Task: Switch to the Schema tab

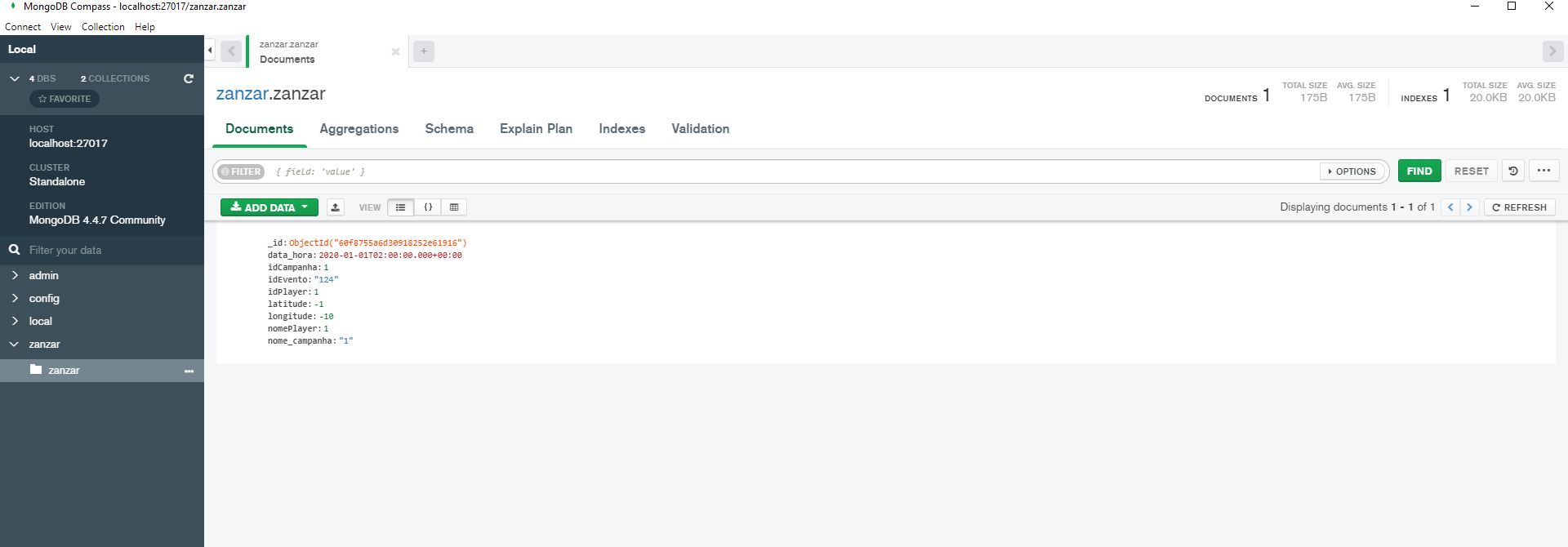Action: click(x=449, y=129)
